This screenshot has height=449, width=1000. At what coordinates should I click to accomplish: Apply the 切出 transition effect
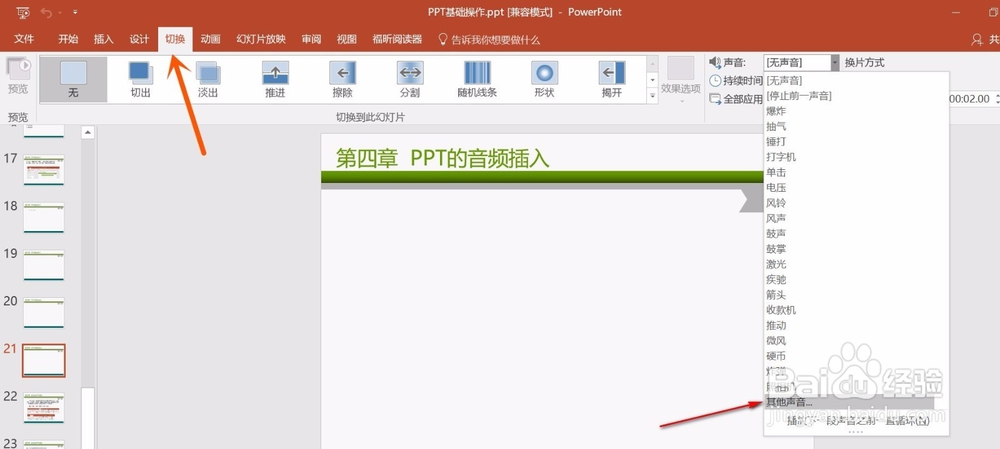pyautogui.click(x=140, y=79)
